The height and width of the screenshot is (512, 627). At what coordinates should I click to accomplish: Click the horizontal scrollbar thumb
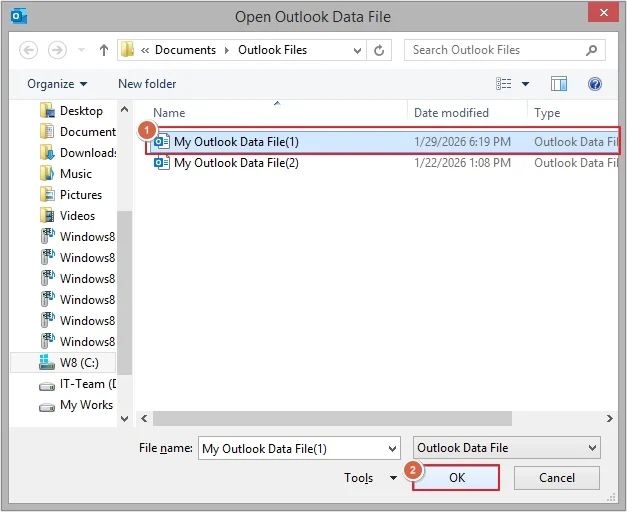point(332,418)
